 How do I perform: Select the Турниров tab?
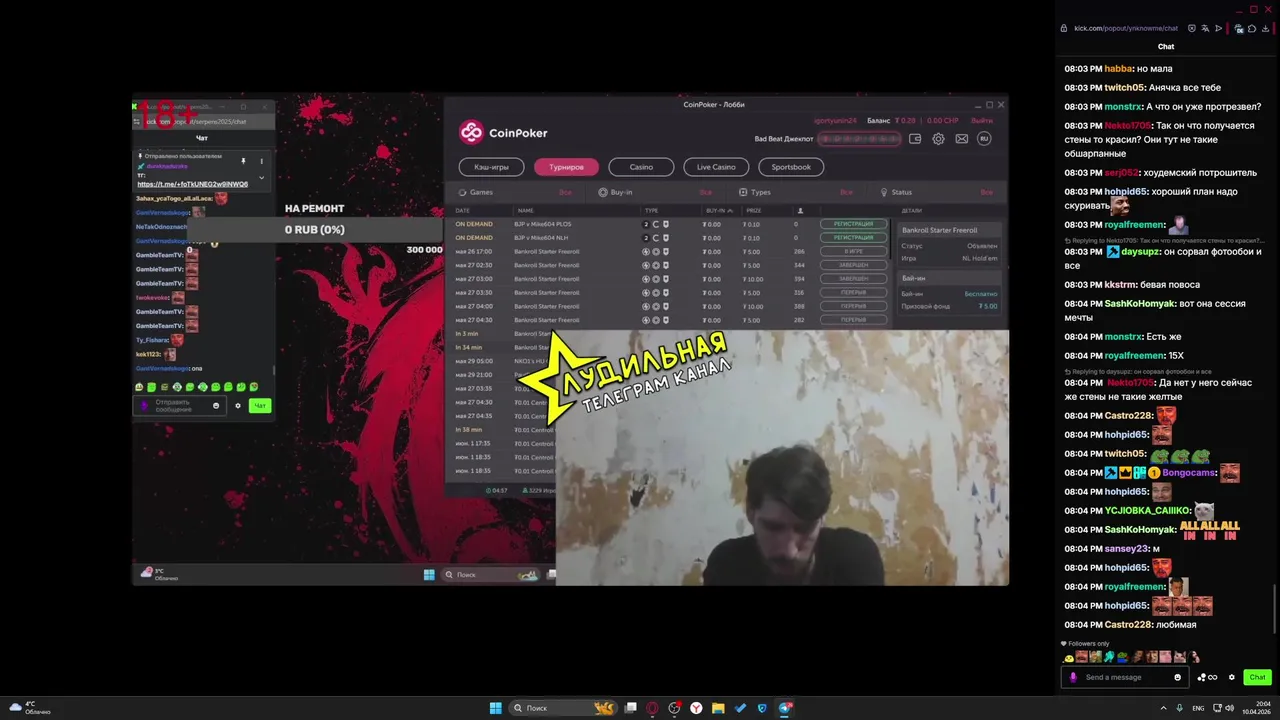566,167
